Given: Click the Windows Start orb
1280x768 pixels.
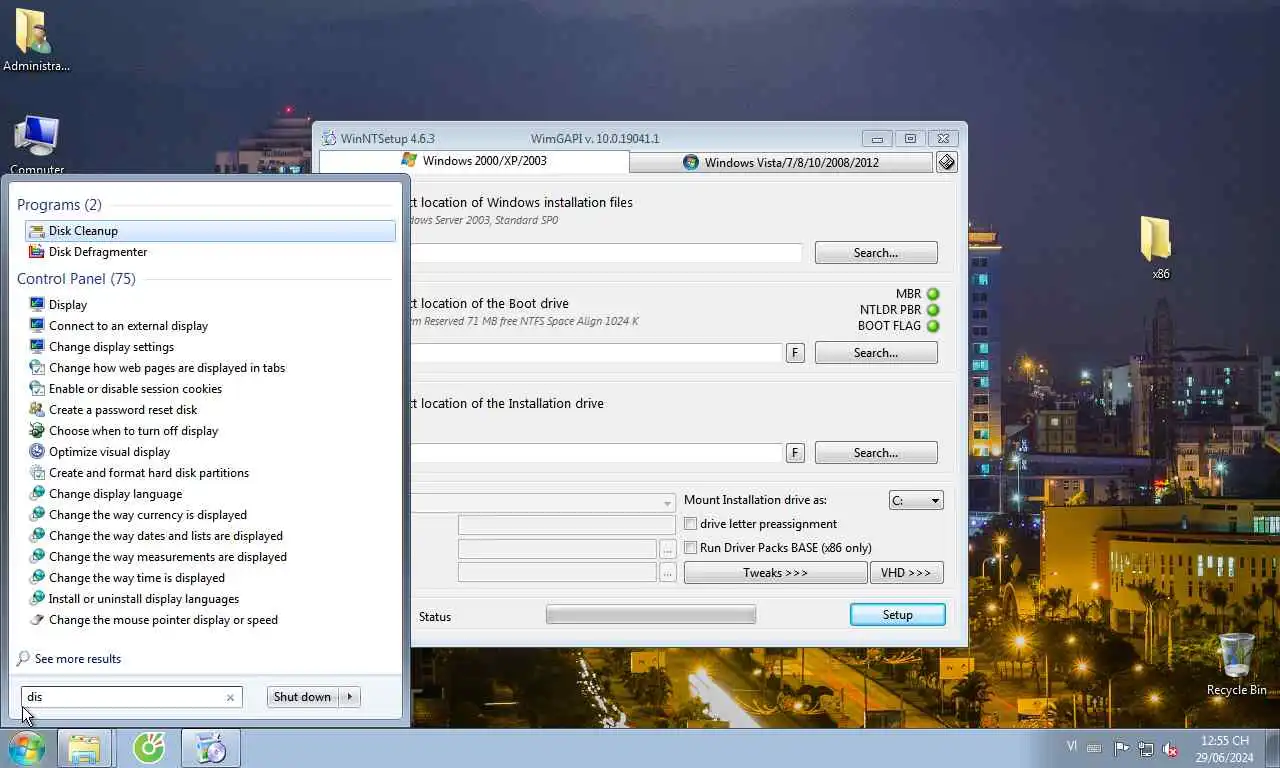Looking at the screenshot, I should tap(26, 748).
